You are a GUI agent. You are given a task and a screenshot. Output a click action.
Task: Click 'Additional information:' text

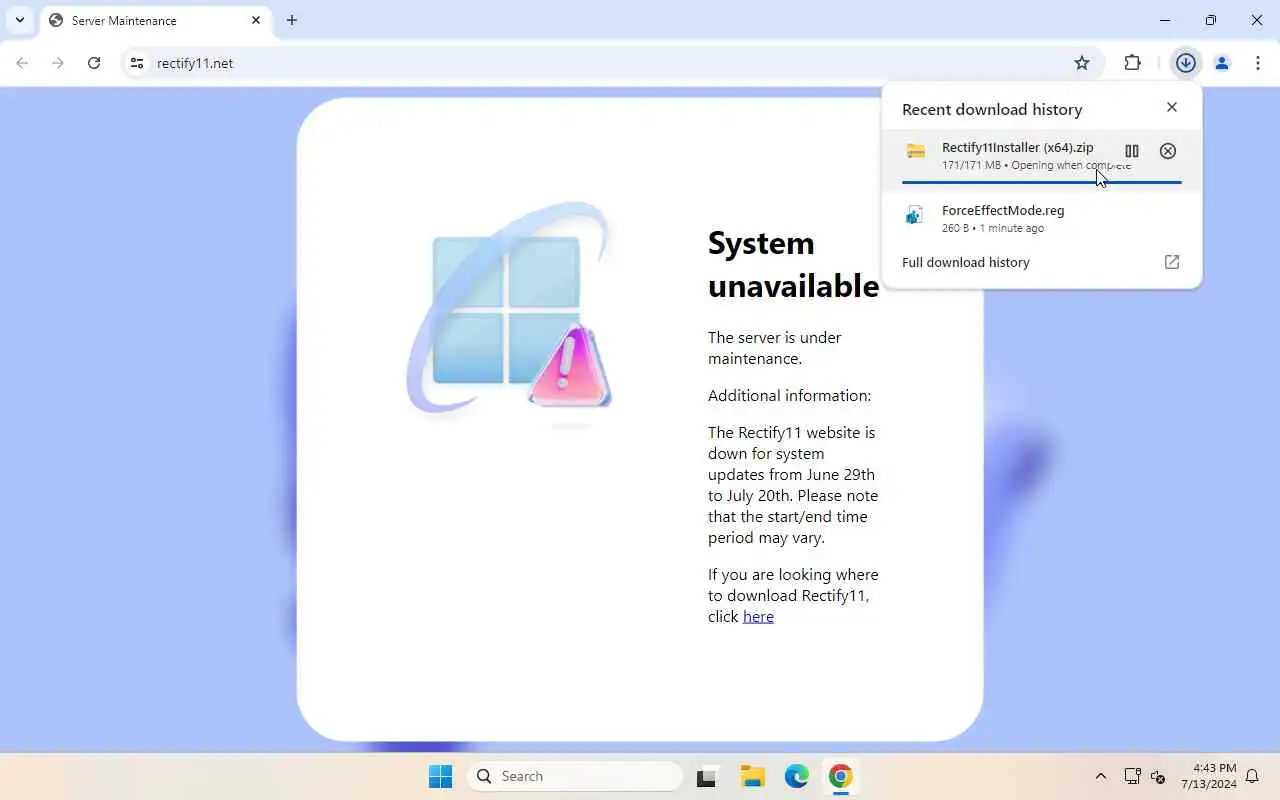790,395
